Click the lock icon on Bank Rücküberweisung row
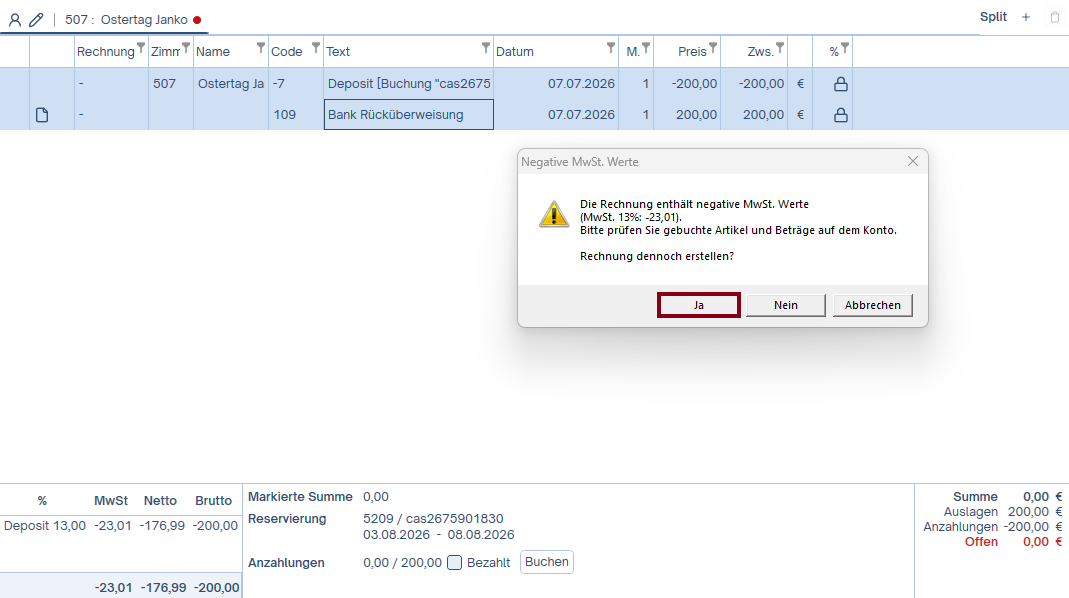This screenshot has height=598, width=1069. (x=841, y=115)
